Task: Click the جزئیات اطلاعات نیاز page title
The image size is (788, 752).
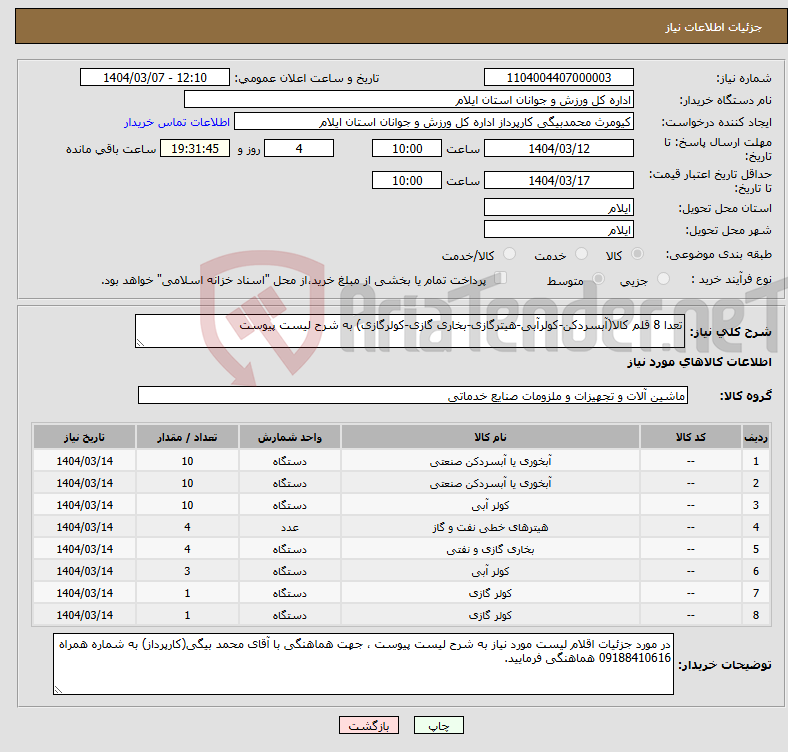Action: (714, 27)
